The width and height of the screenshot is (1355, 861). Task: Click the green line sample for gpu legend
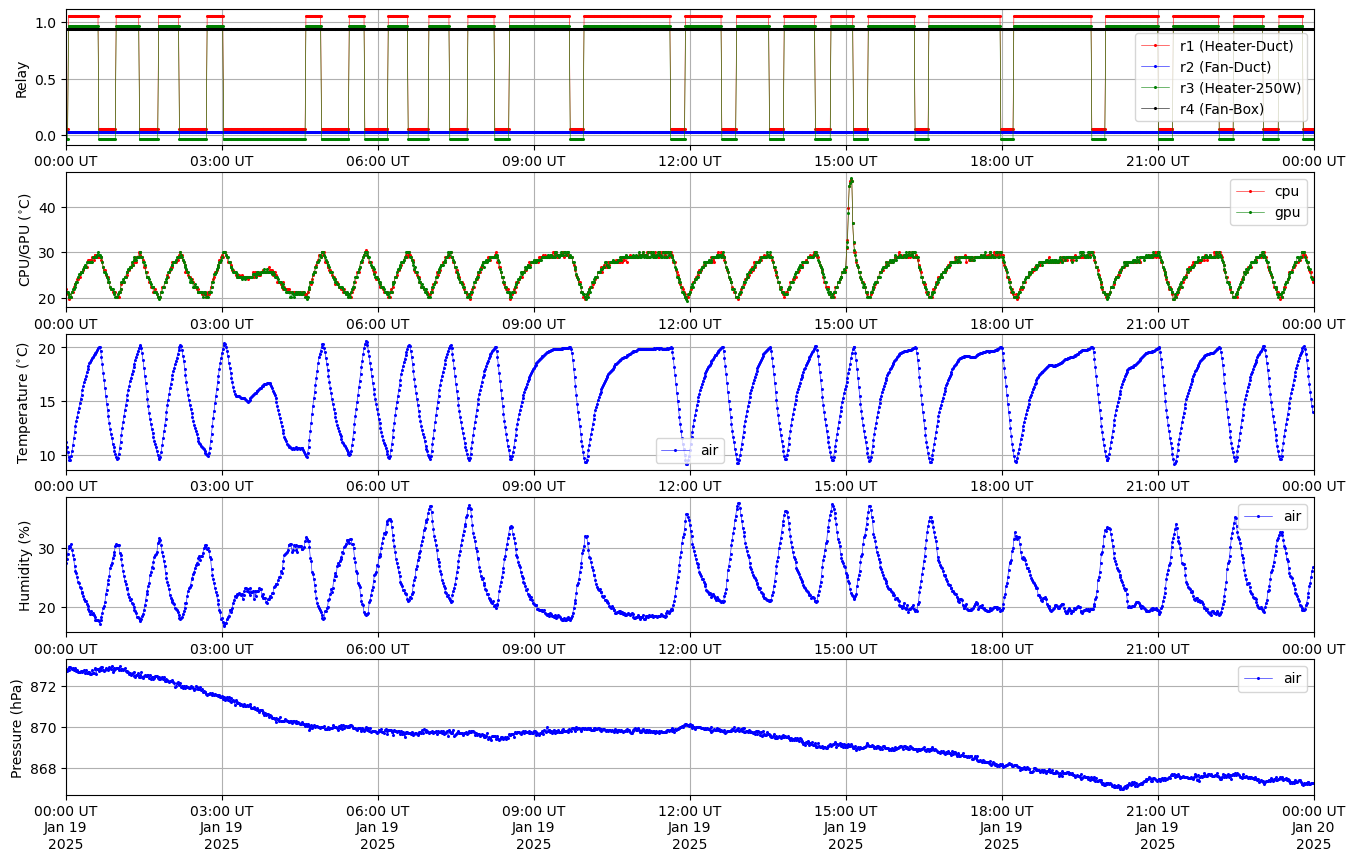click(x=1250, y=212)
